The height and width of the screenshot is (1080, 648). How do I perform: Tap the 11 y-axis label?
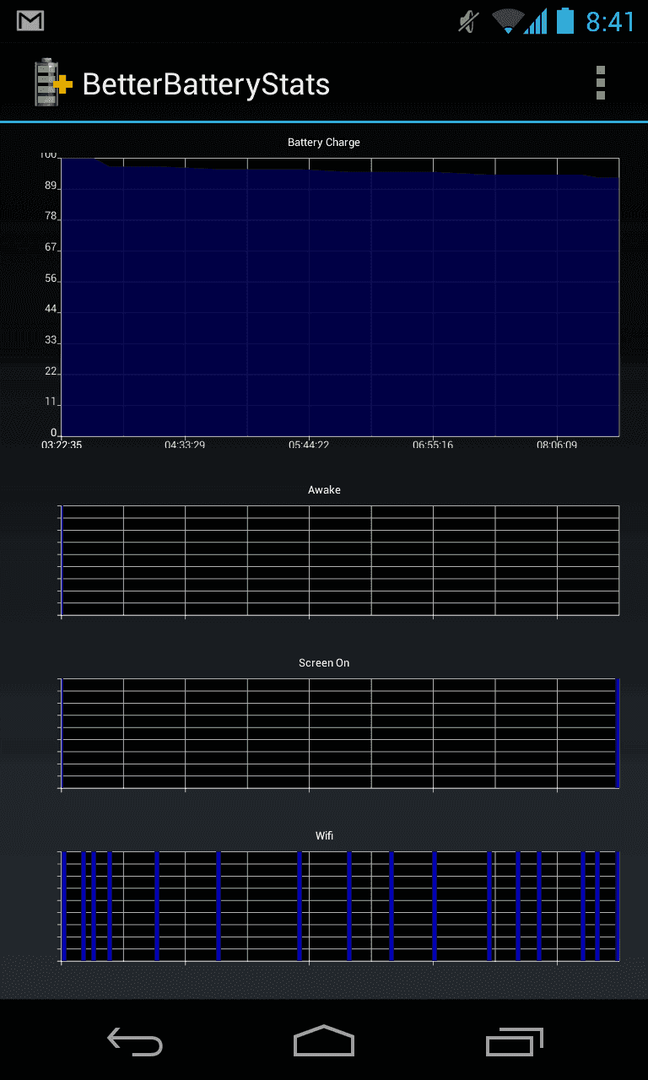point(50,403)
